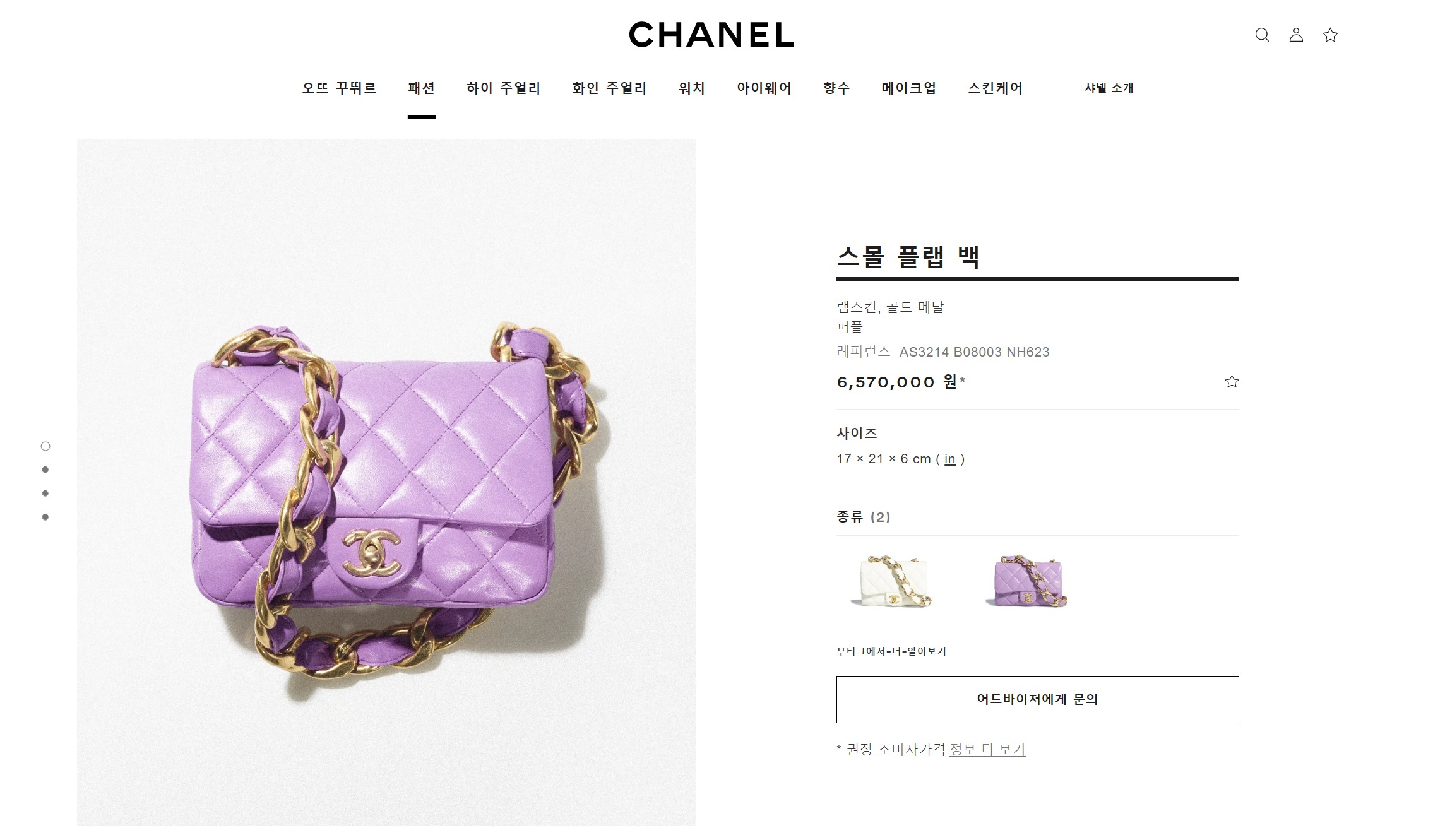1433x840 pixels.
Task: Open the wishlist star in header
Action: pos(1330,35)
